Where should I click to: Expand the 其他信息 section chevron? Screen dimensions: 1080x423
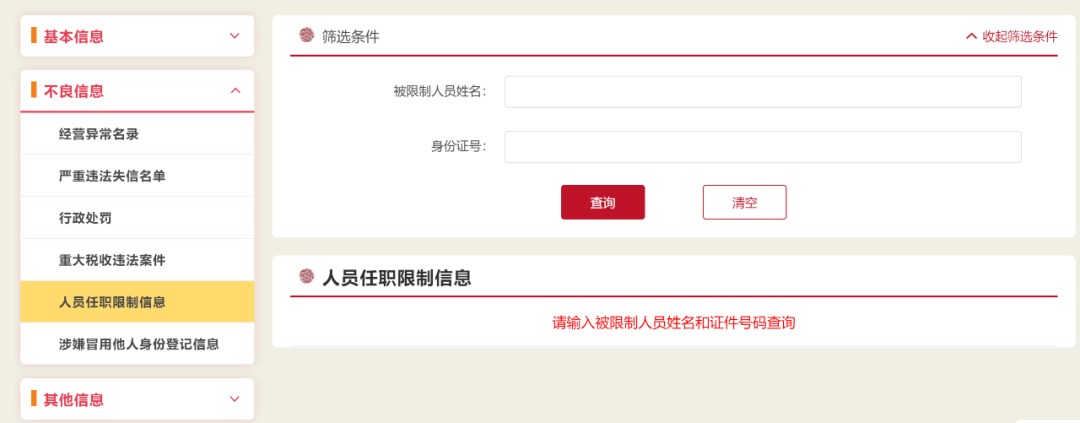(235, 399)
